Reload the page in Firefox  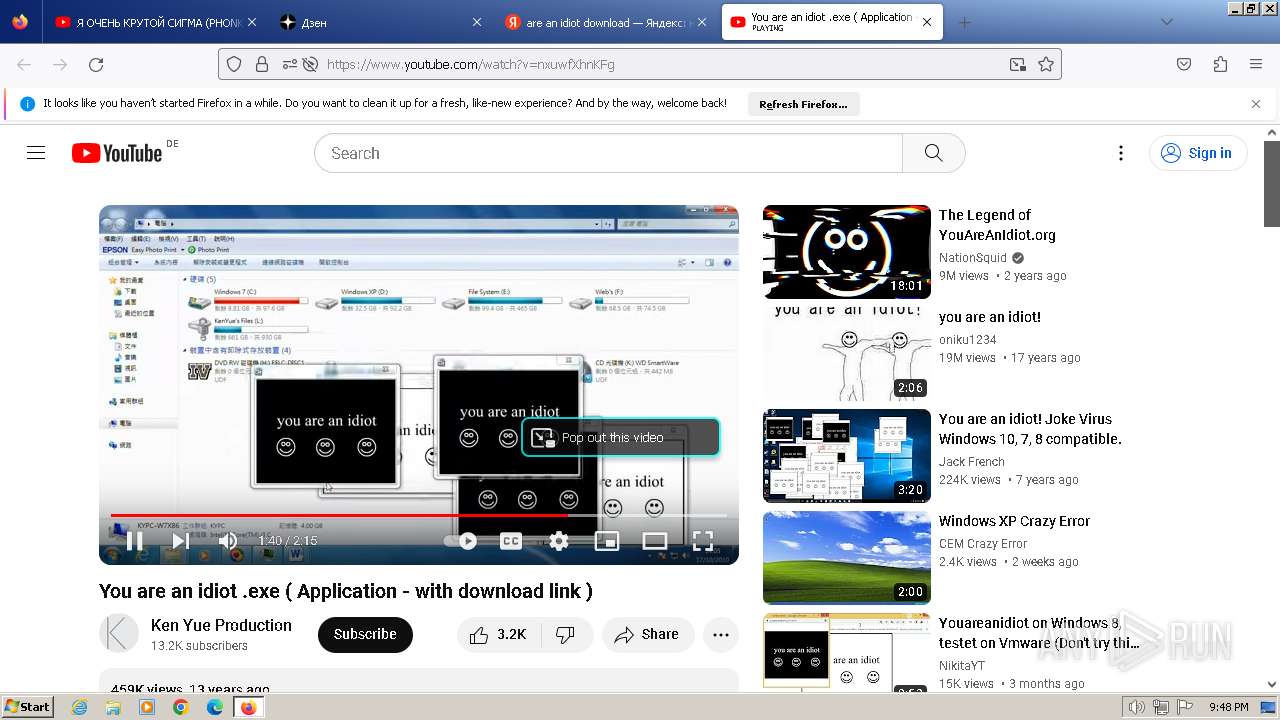click(x=96, y=64)
